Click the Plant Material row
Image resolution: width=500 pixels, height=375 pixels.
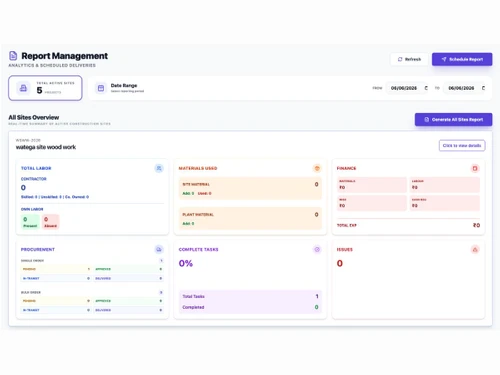250,218
